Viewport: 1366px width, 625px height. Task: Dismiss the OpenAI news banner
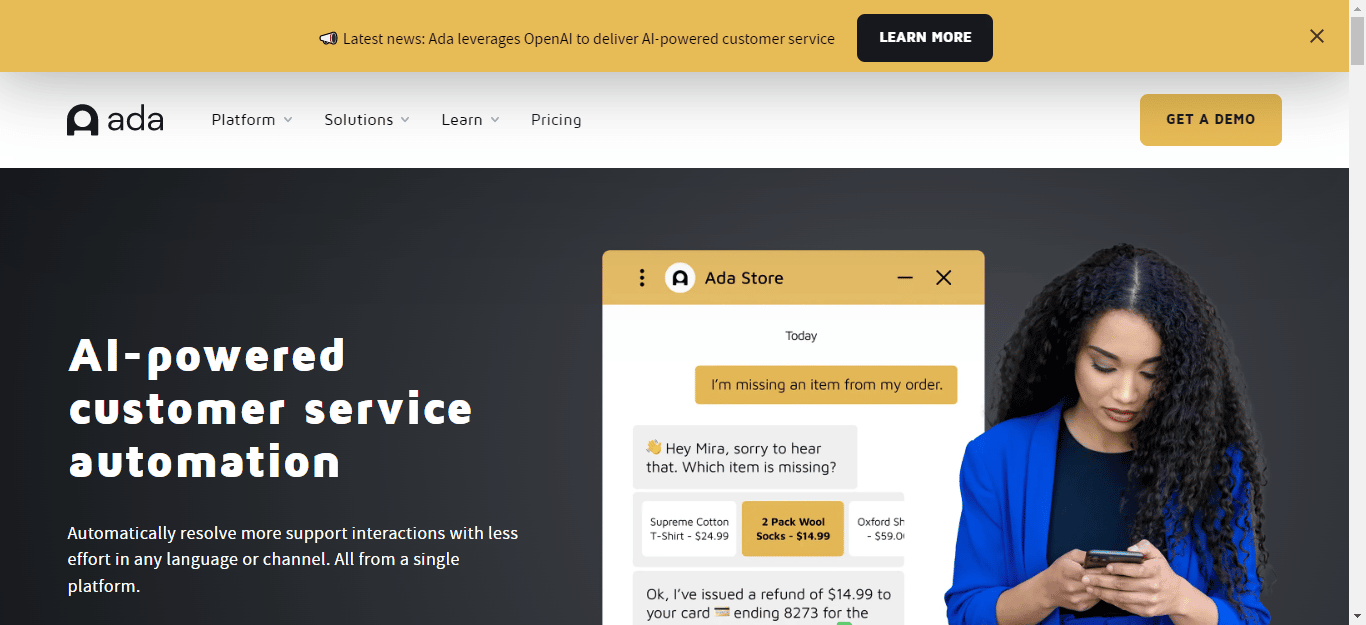point(1317,36)
